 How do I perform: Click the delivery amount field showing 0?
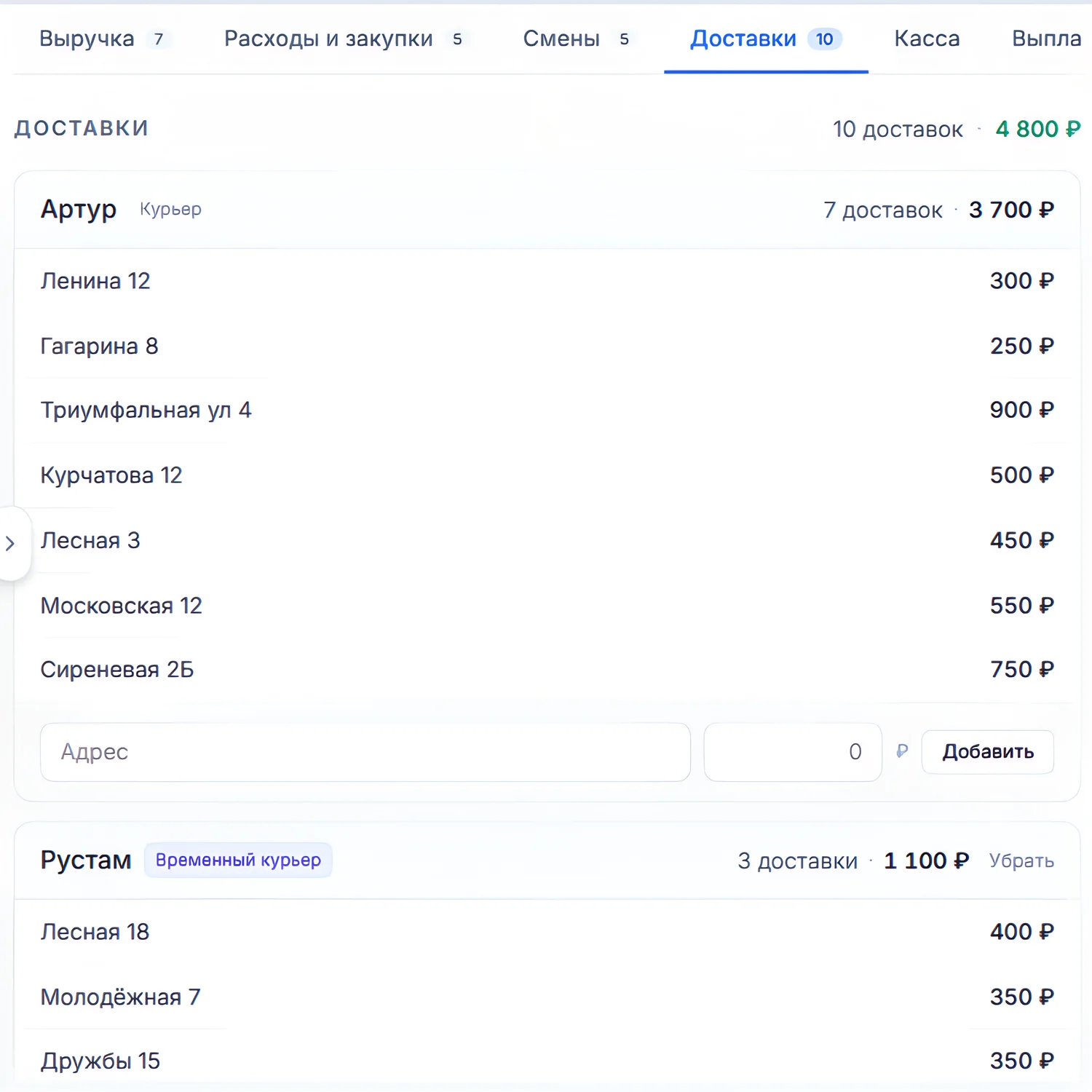tap(793, 752)
